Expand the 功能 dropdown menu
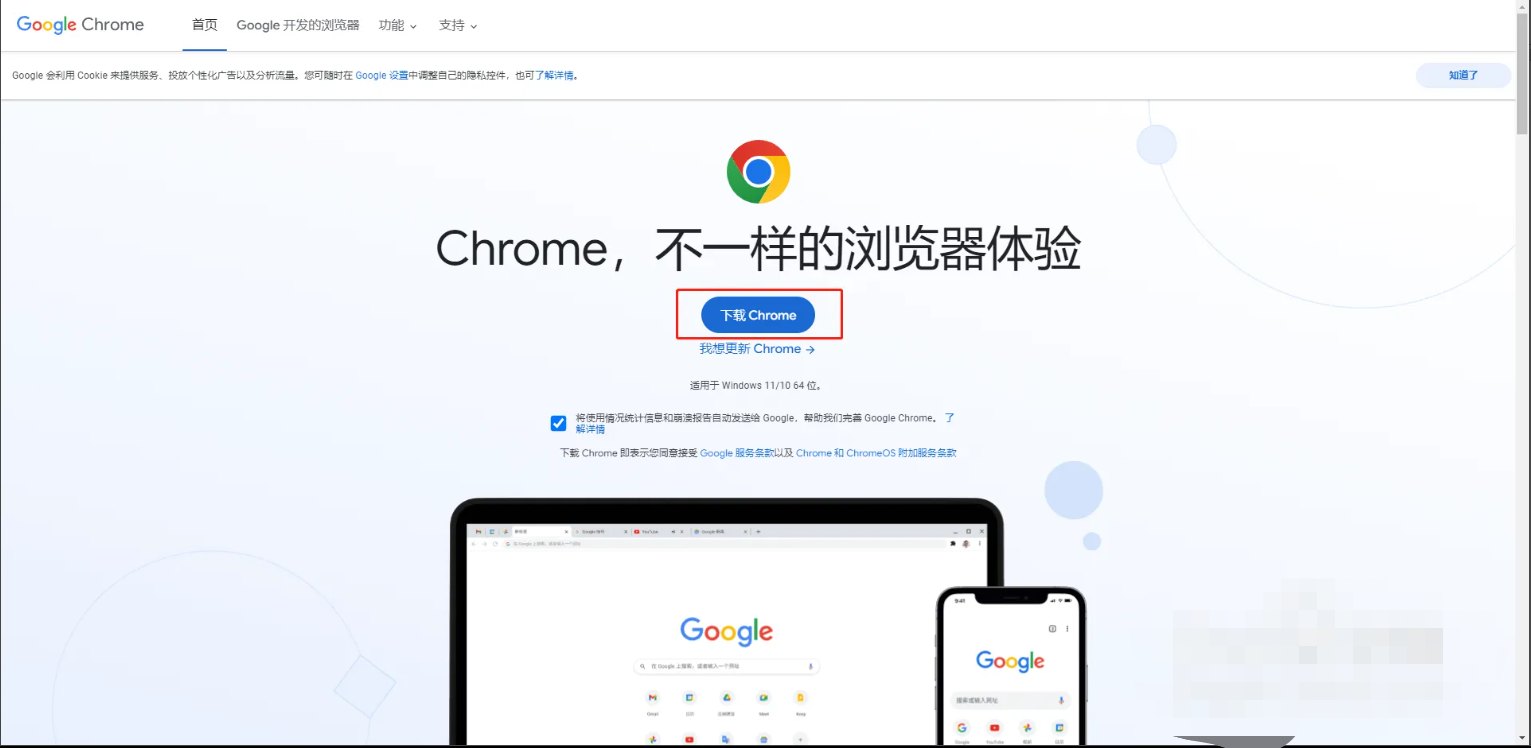 (x=398, y=25)
